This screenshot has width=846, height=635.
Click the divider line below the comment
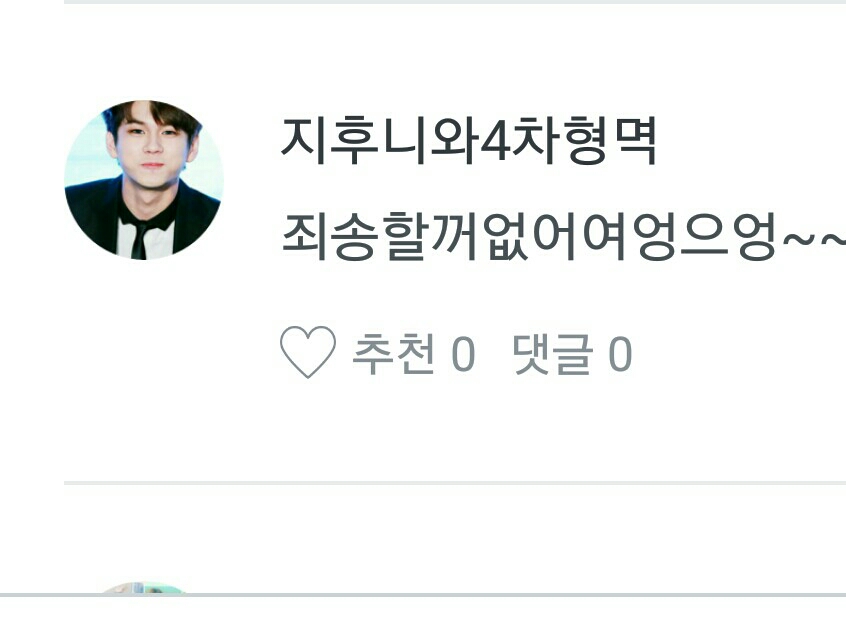tap(455, 483)
